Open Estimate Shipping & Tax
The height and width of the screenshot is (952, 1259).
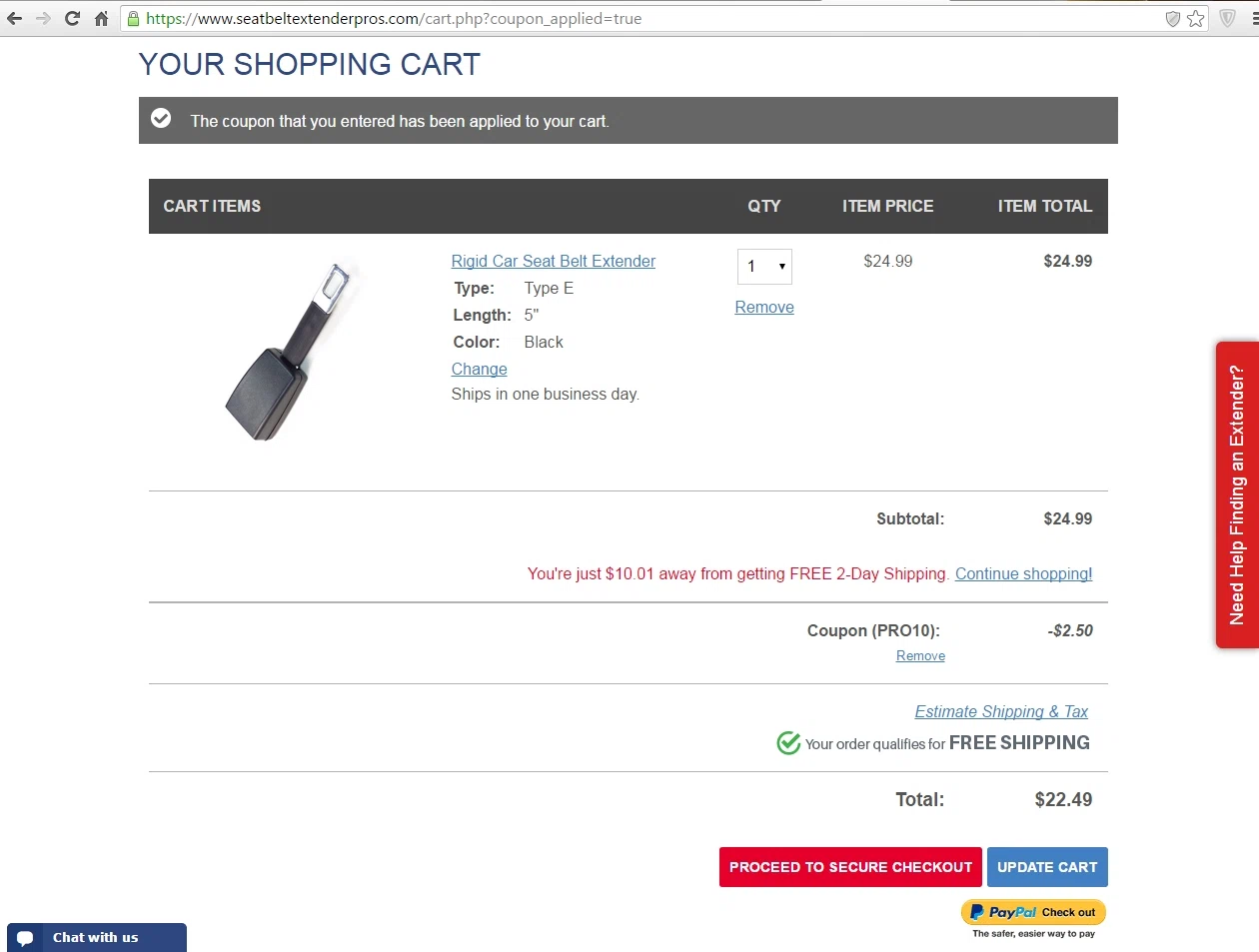pos(1000,711)
